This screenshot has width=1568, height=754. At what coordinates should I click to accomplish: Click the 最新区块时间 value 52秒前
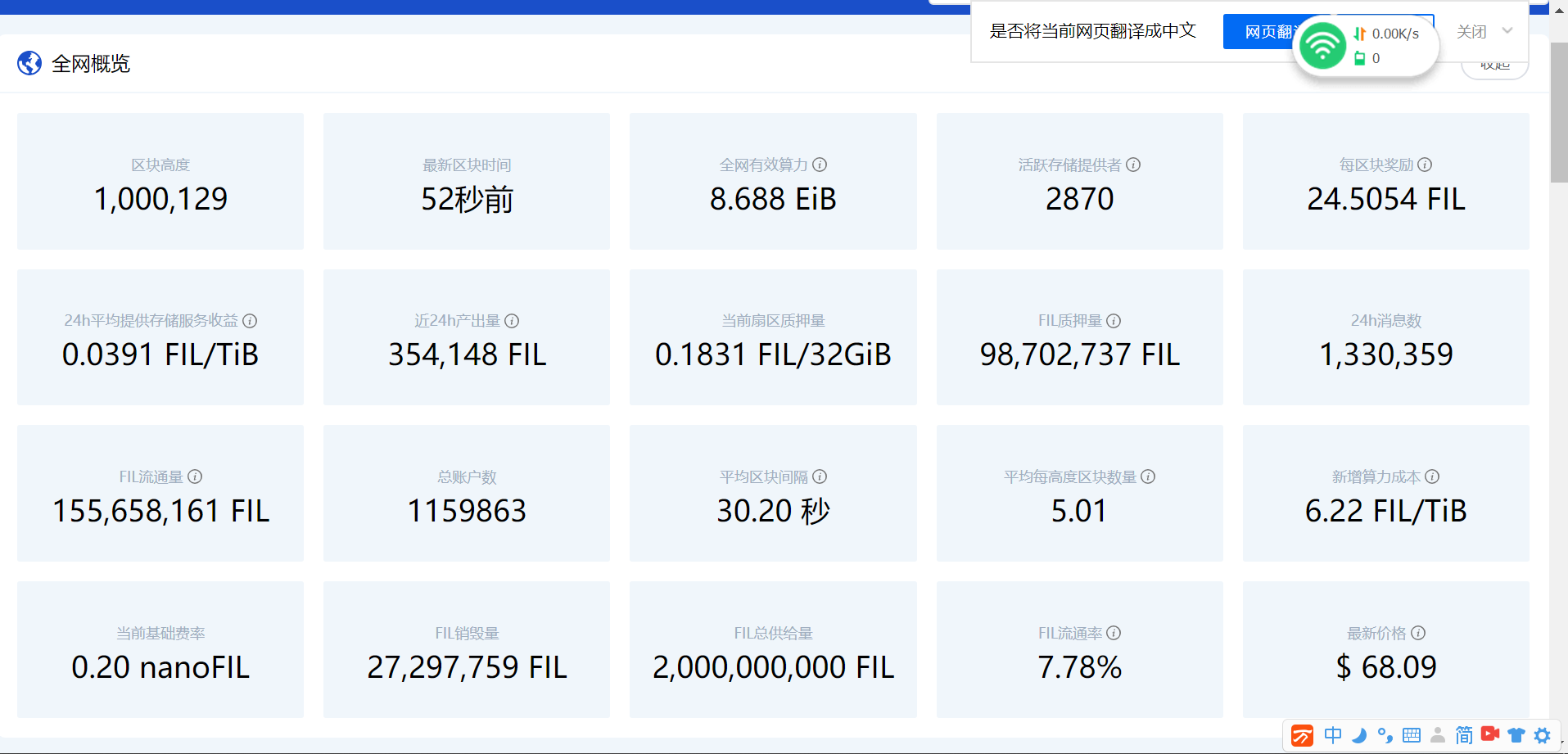pyautogui.click(x=467, y=199)
